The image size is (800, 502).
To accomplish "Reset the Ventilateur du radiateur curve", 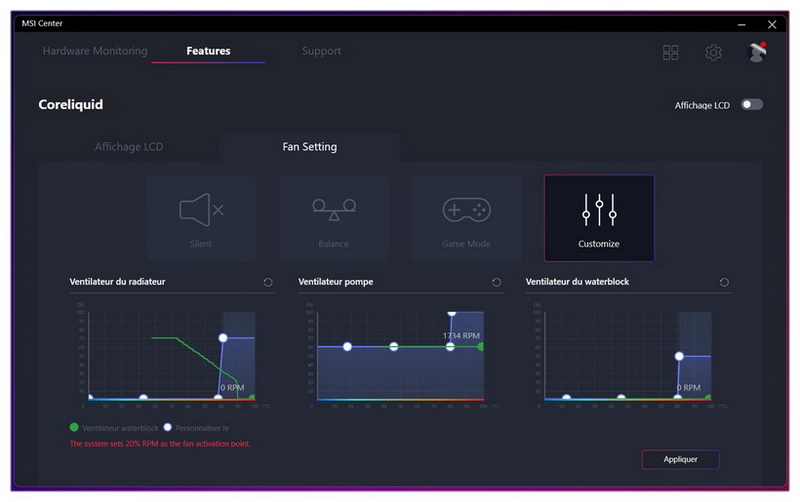I will [x=268, y=282].
